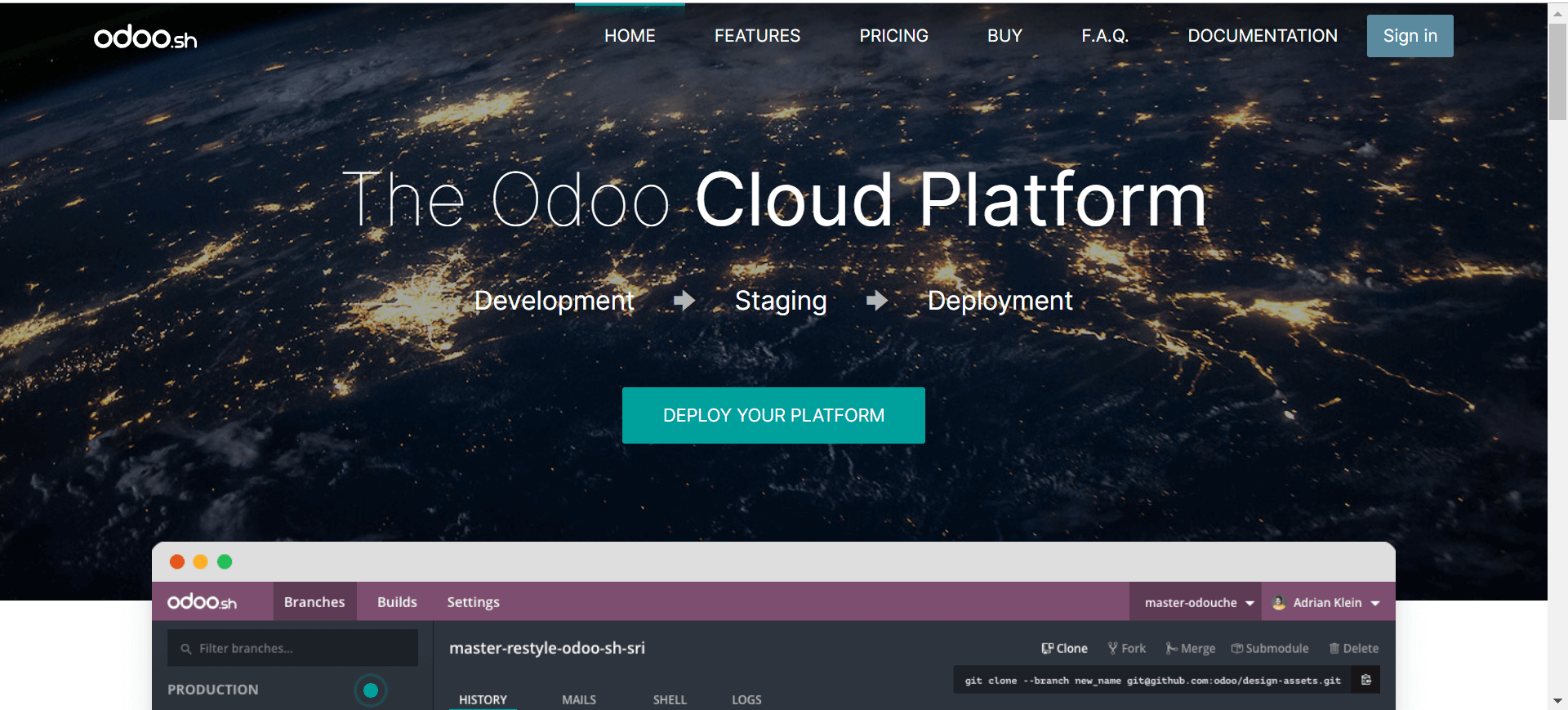Go to the FEATURES page
The height and width of the screenshot is (710, 1568).
pyautogui.click(x=757, y=36)
